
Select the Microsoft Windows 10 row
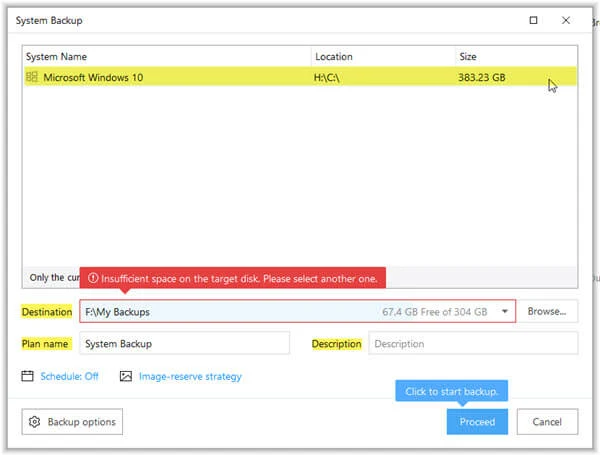pyautogui.click(x=300, y=77)
